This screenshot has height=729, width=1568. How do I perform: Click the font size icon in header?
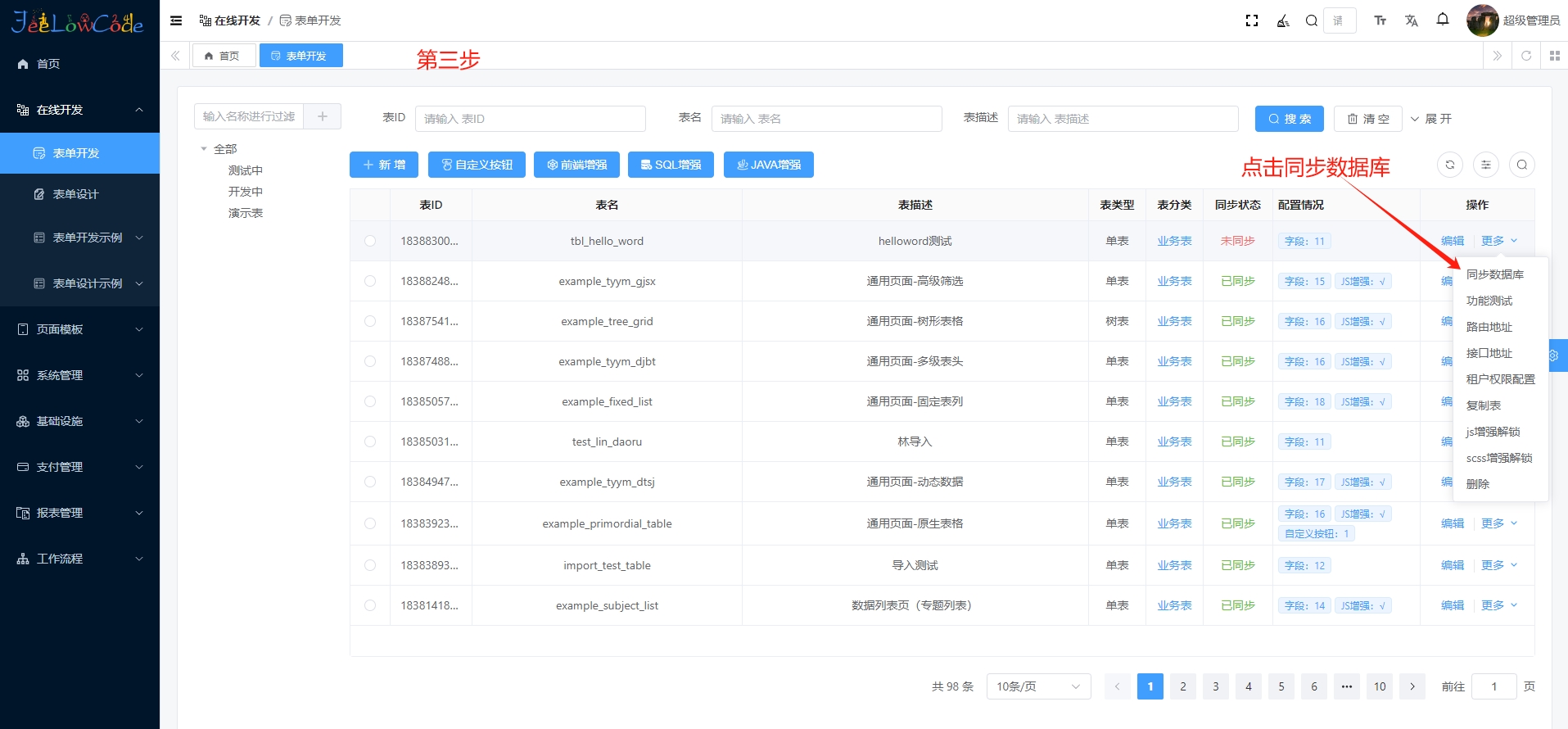coord(1380,20)
